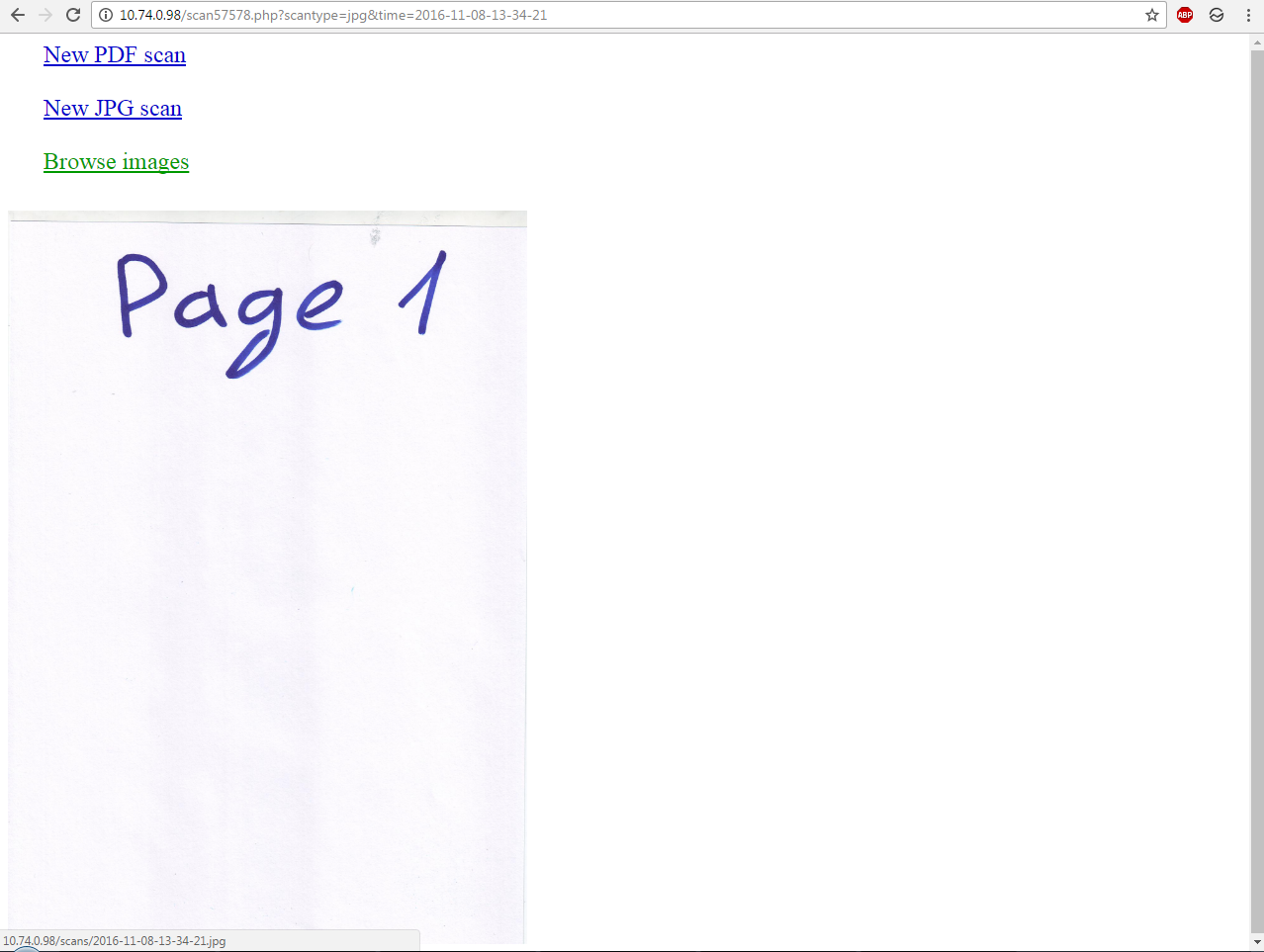The image size is (1264, 952).
Task: Start a New JPG scan
Action: [x=113, y=109]
